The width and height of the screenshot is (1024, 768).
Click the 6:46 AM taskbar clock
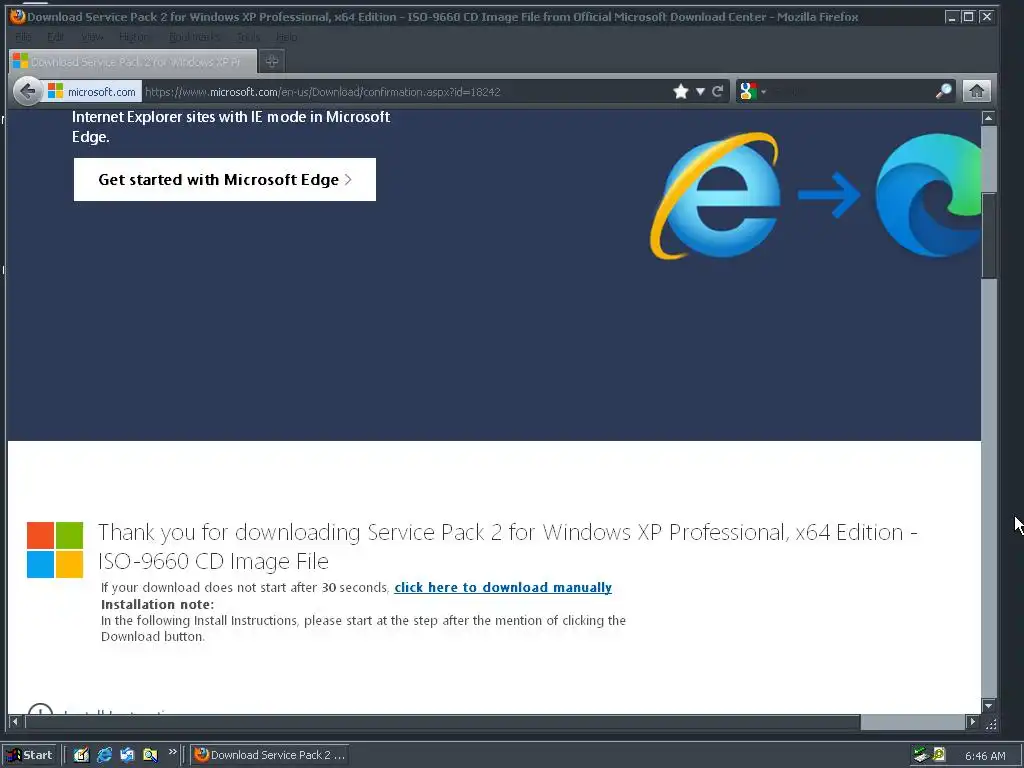[x=985, y=756]
